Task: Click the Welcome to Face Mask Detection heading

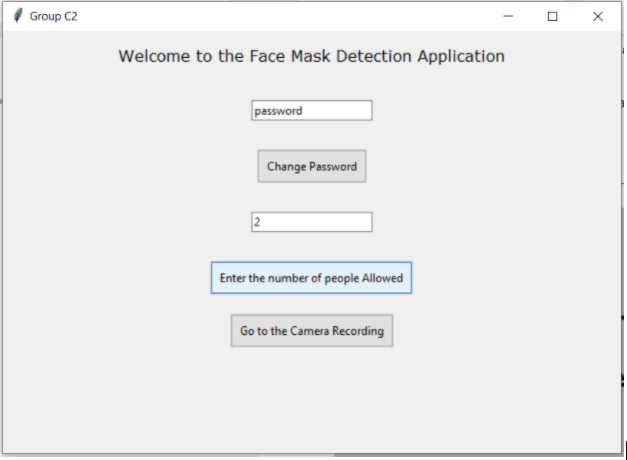Action: click(x=312, y=56)
